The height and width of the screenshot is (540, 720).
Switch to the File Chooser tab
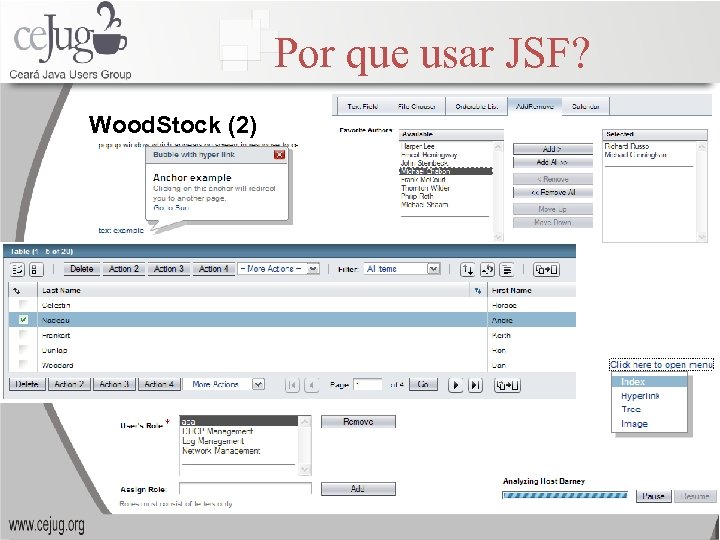click(416, 107)
